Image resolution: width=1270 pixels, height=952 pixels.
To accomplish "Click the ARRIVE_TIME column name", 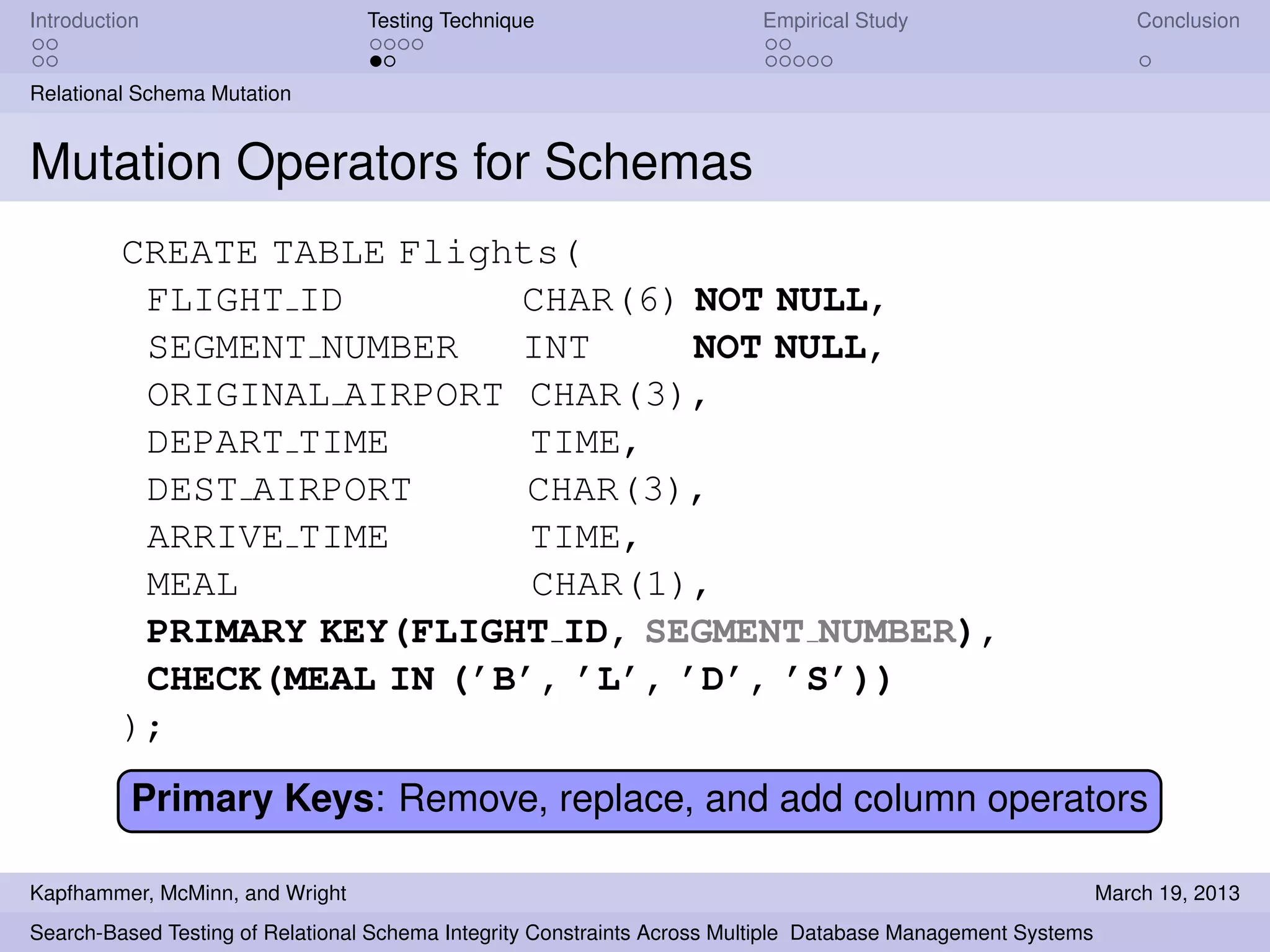I will click(x=268, y=537).
